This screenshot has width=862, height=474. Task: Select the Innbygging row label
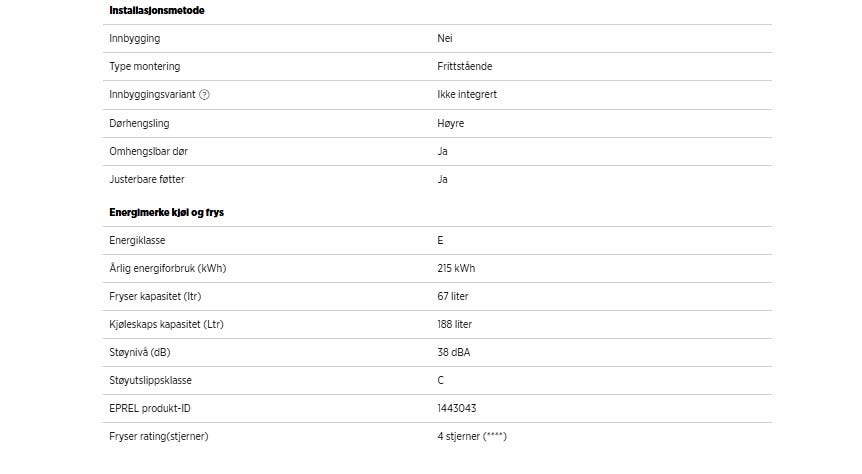point(135,38)
